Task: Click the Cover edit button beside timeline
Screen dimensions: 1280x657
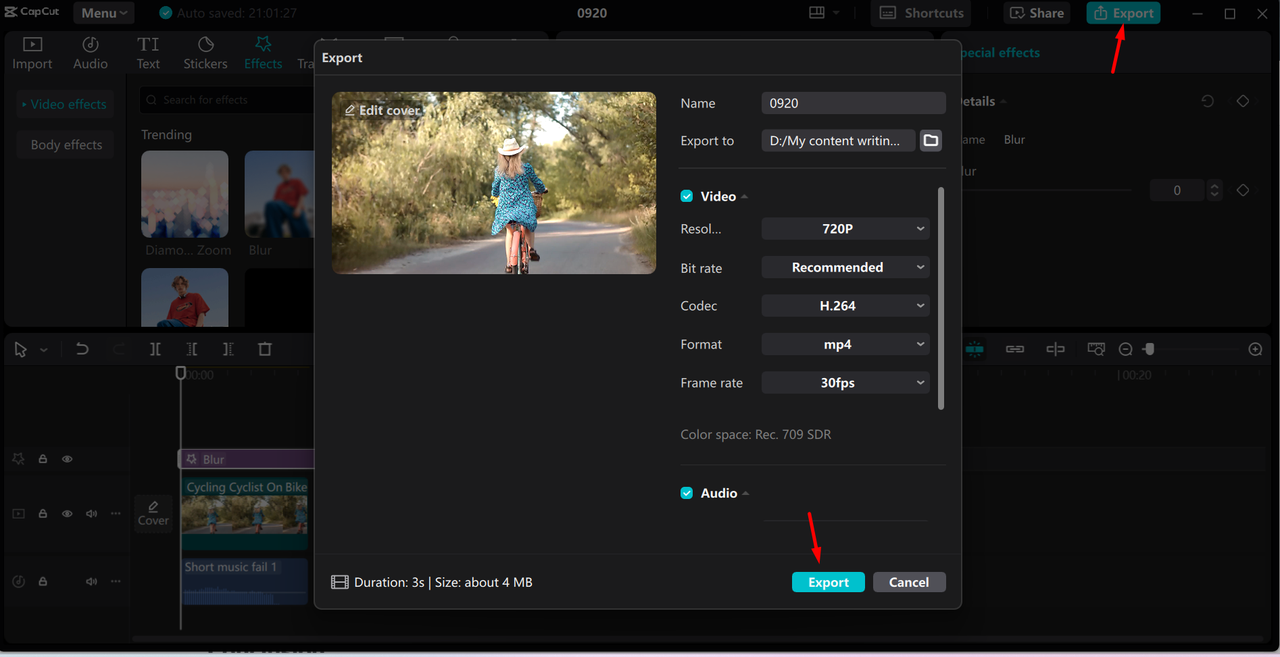Action: (x=153, y=514)
